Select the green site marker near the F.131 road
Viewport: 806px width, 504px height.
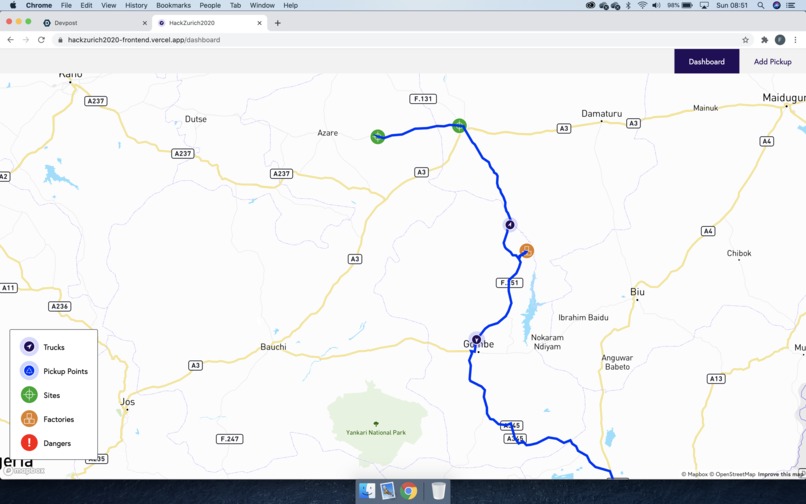[459, 125]
